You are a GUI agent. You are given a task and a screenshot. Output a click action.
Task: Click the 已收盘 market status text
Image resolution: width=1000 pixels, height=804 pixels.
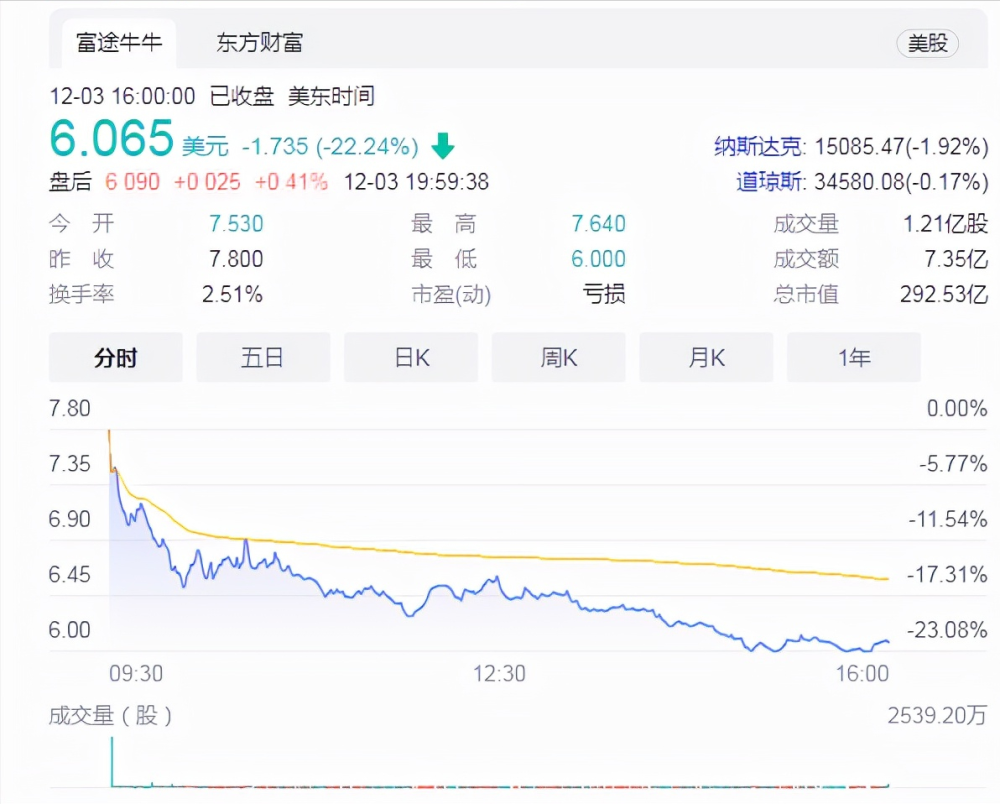coord(242,96)
